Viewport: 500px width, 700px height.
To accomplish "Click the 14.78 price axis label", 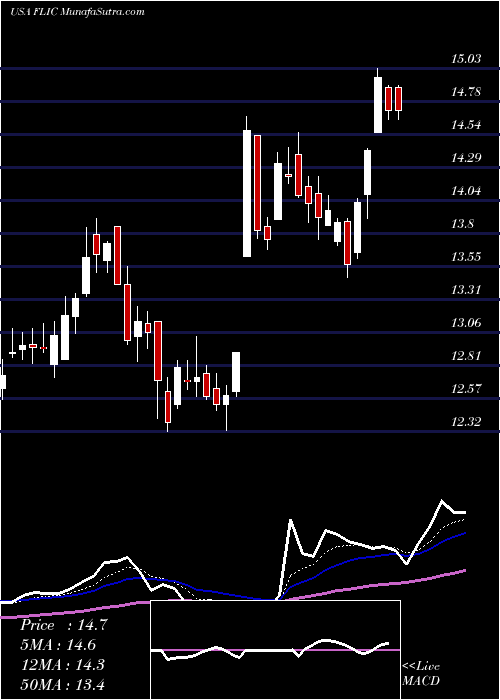I will pyautogui.click(x=466, y=92).
